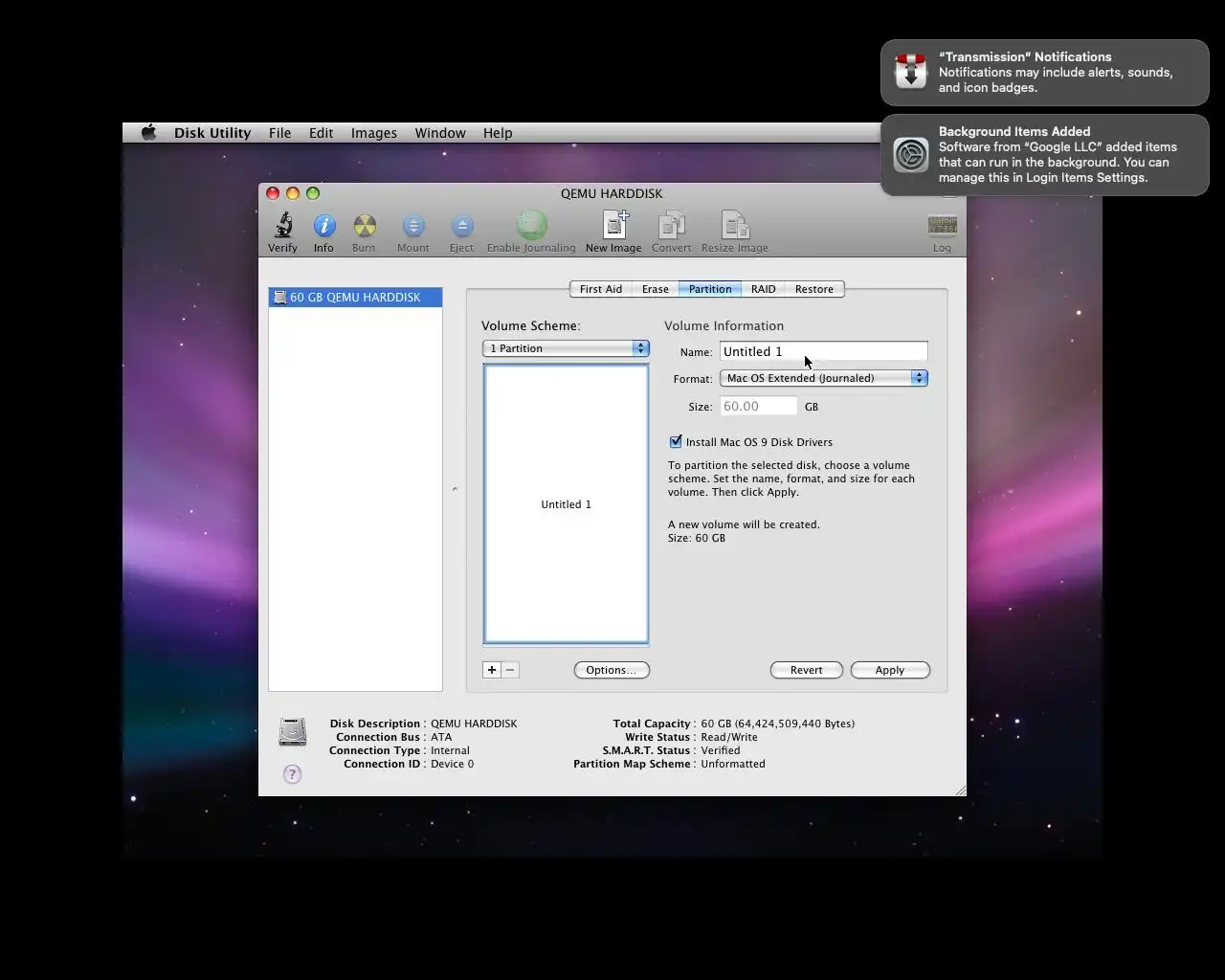Open the Apple menu
The image size is (1225, 980).
click(x=148, y=133)
